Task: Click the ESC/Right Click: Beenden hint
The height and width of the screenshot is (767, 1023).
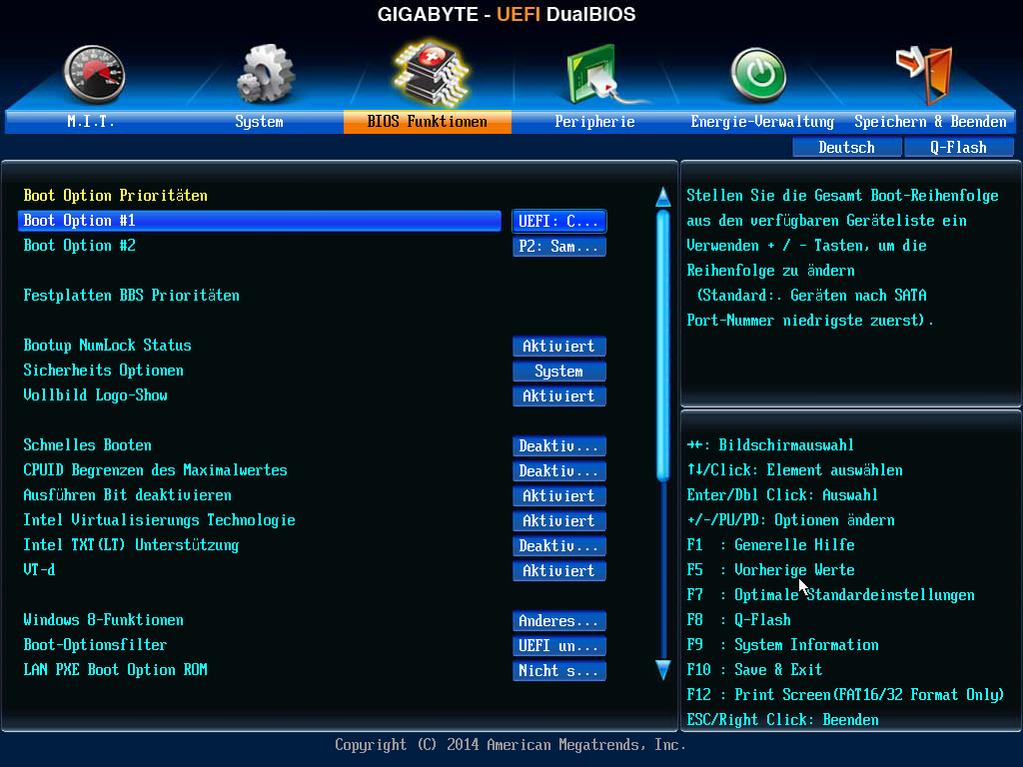Action: [782, 720]
